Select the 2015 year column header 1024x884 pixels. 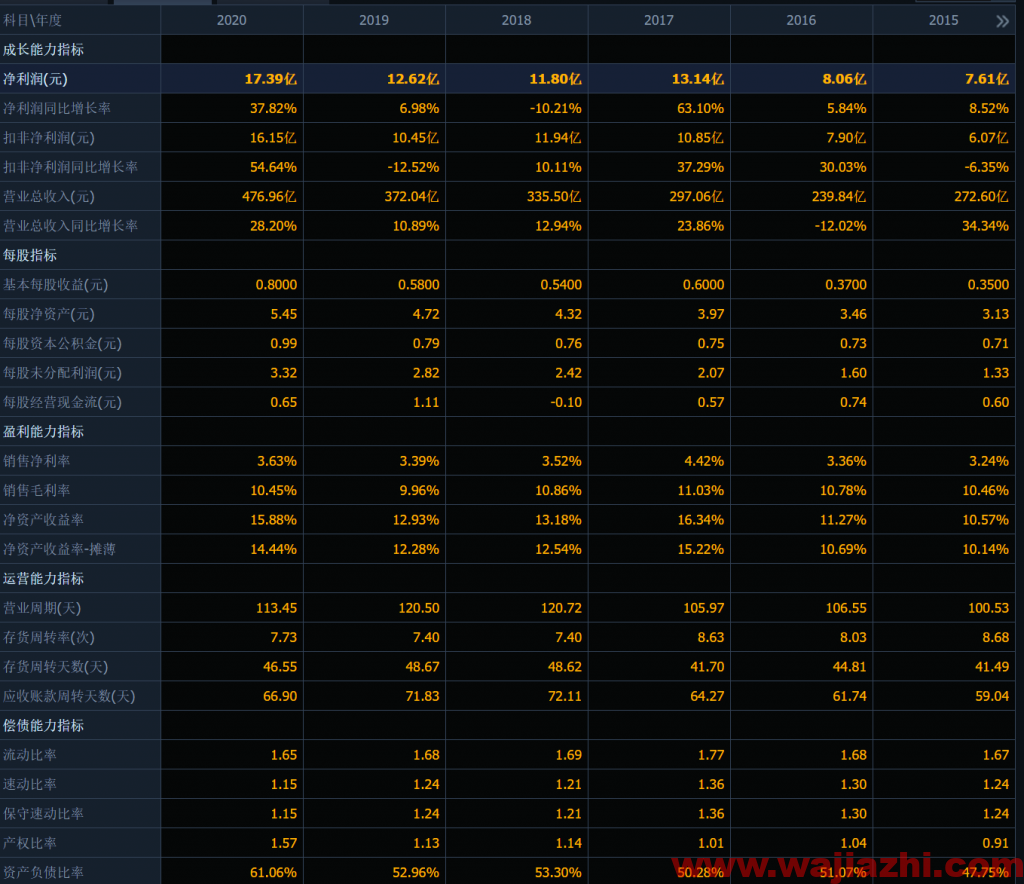click(944, 20)
